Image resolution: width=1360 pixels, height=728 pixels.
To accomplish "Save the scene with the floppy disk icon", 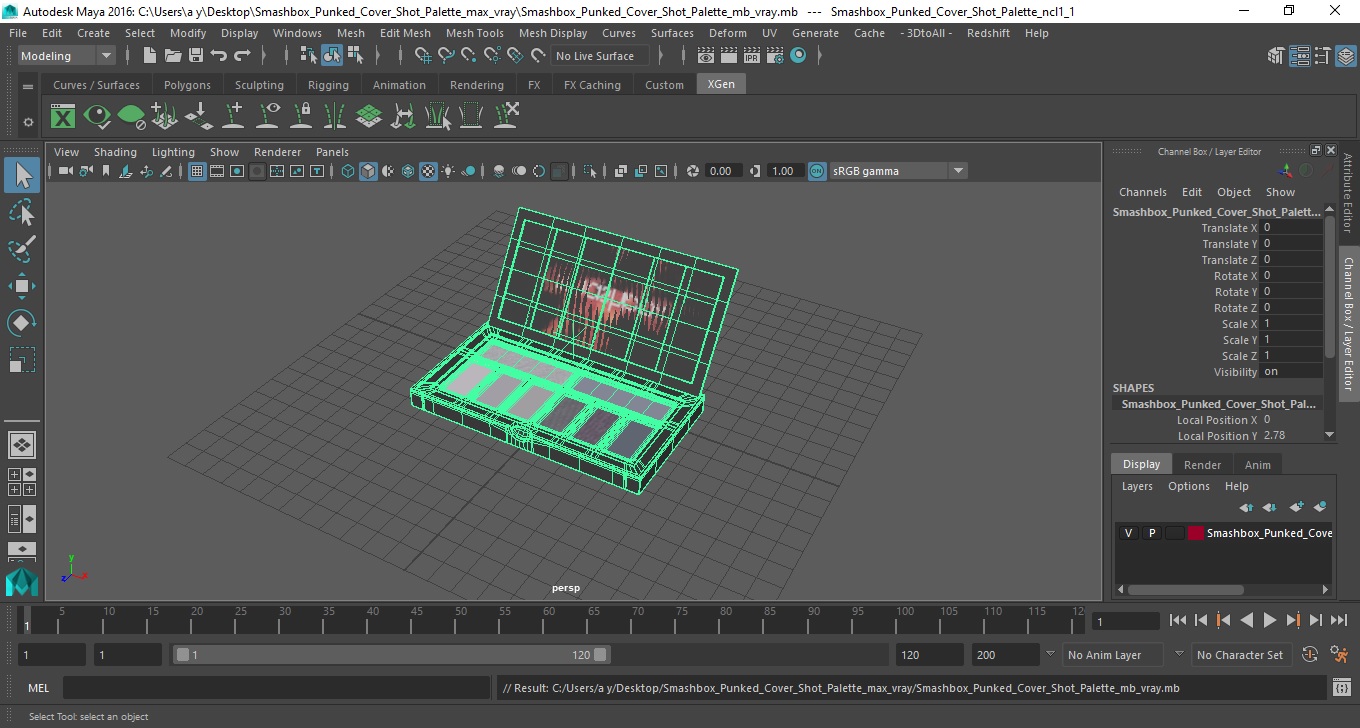I will 196,56.
